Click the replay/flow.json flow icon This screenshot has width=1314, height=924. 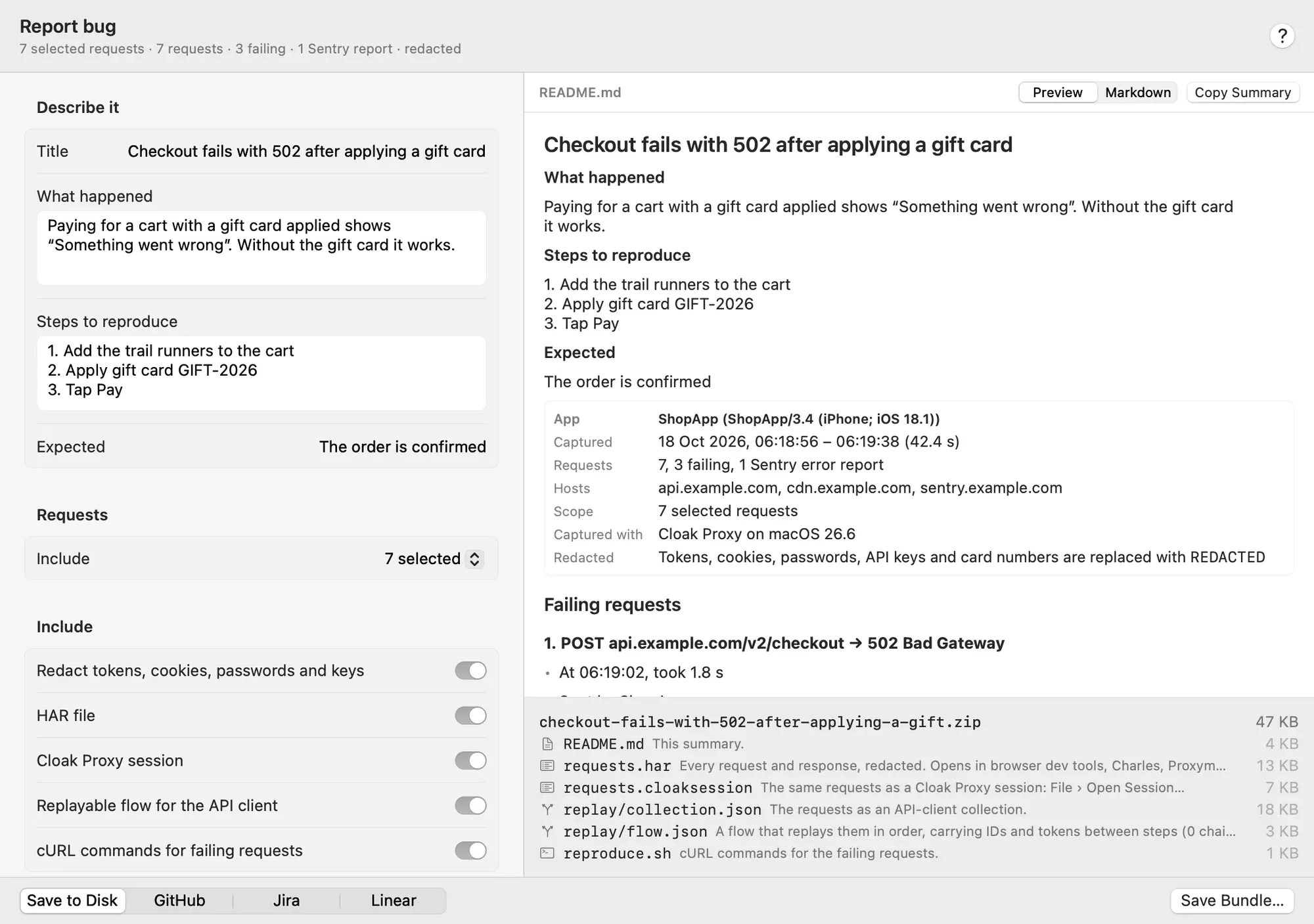[x=547, y=831]
